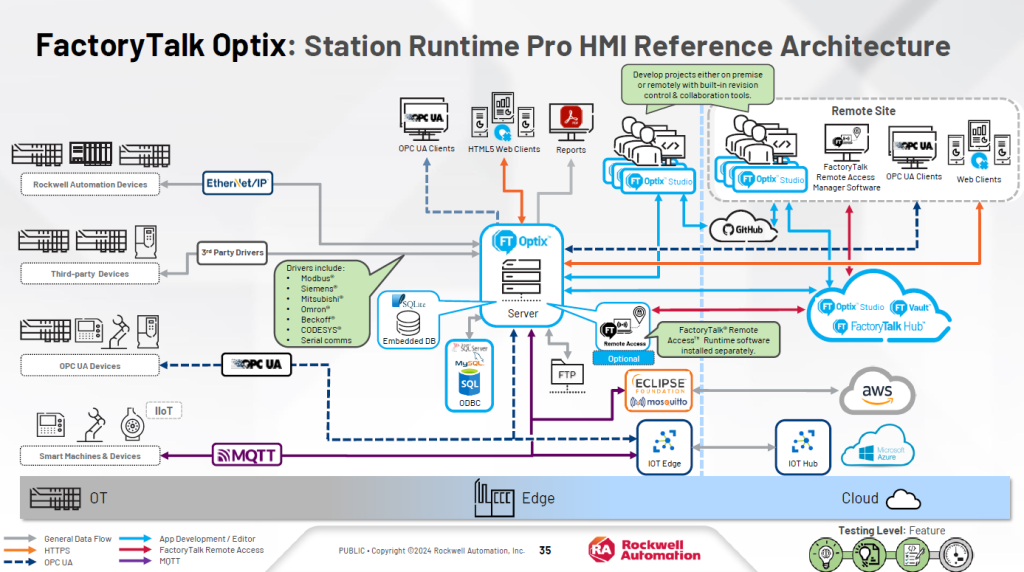The width and height of the screenshot is (1024, 572).
Task: Select the Smart Machines & Devices label
Action: point(90,456)
